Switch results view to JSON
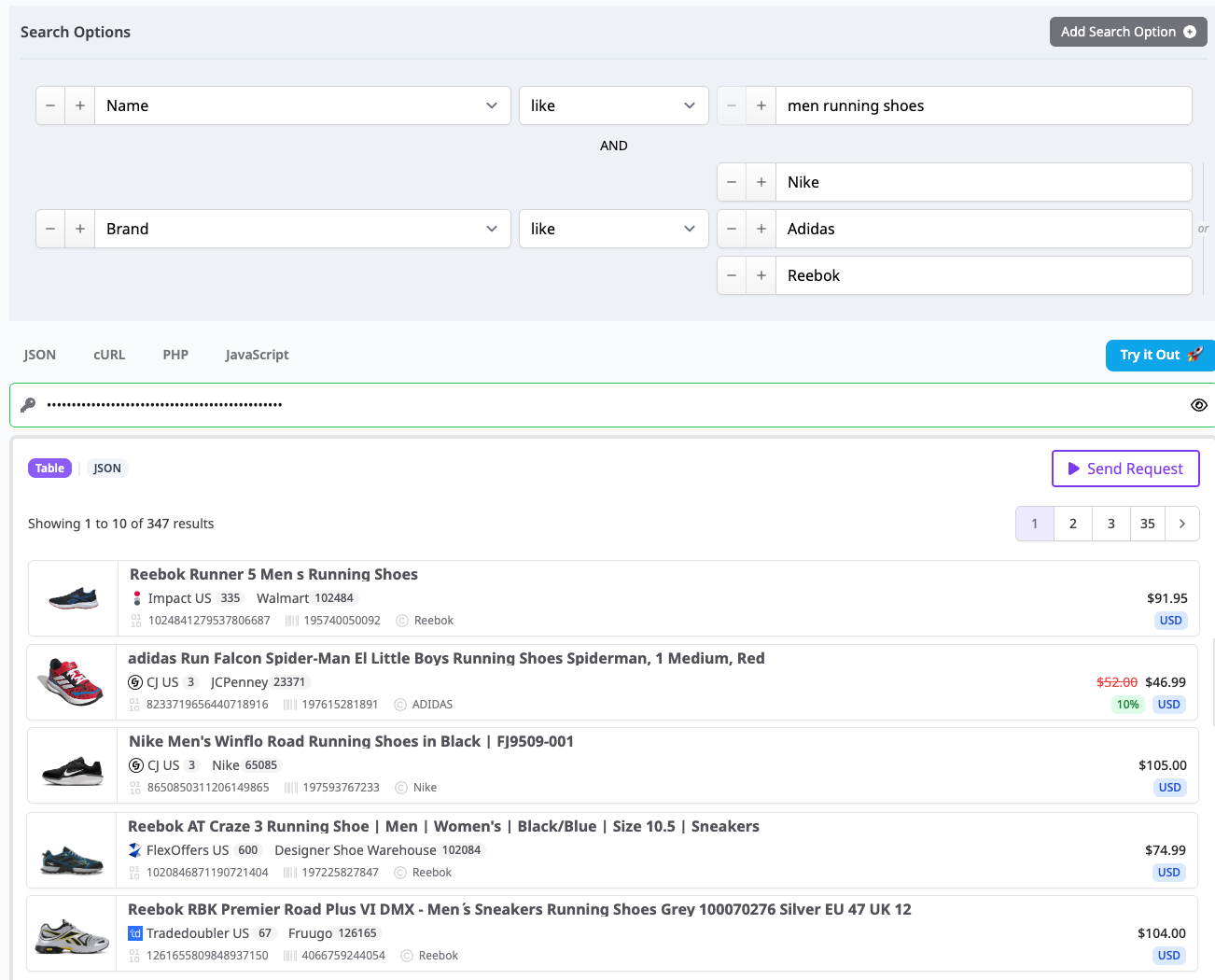 coord(107,469)
